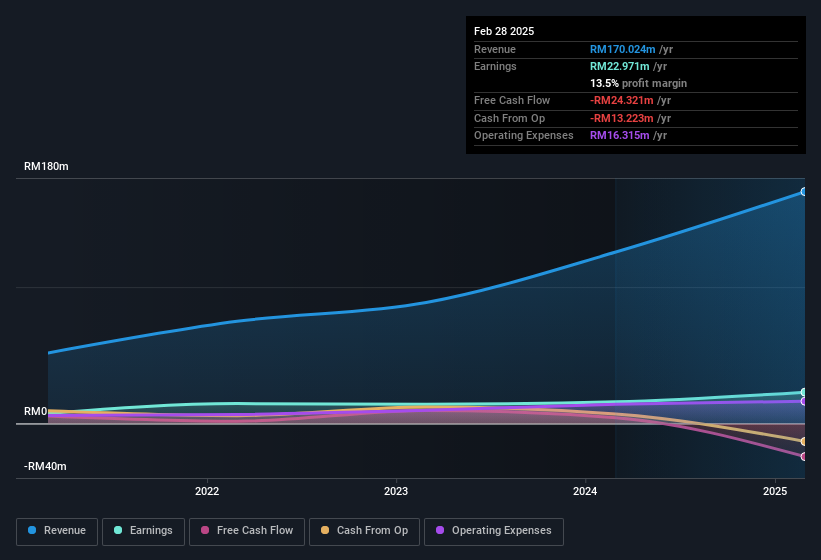Click the Cash From Op label in tooltip
Screen dimensions: 821x560
click(x=509, y=118)
